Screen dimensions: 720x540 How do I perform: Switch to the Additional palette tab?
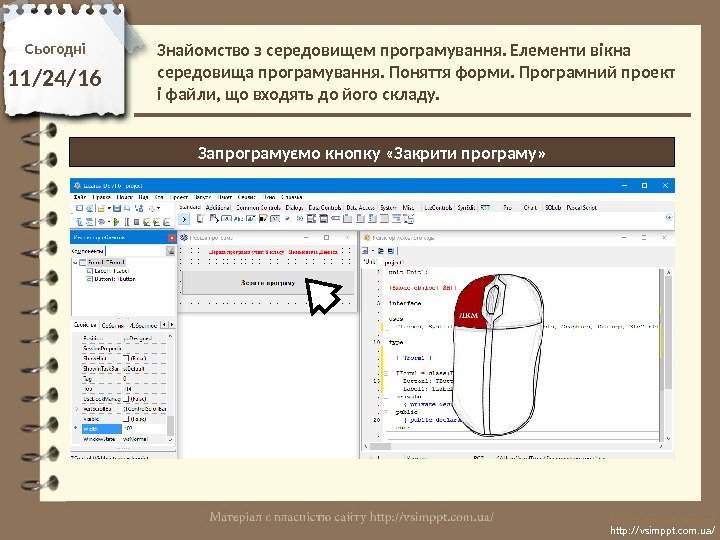(x=218, y=208)
